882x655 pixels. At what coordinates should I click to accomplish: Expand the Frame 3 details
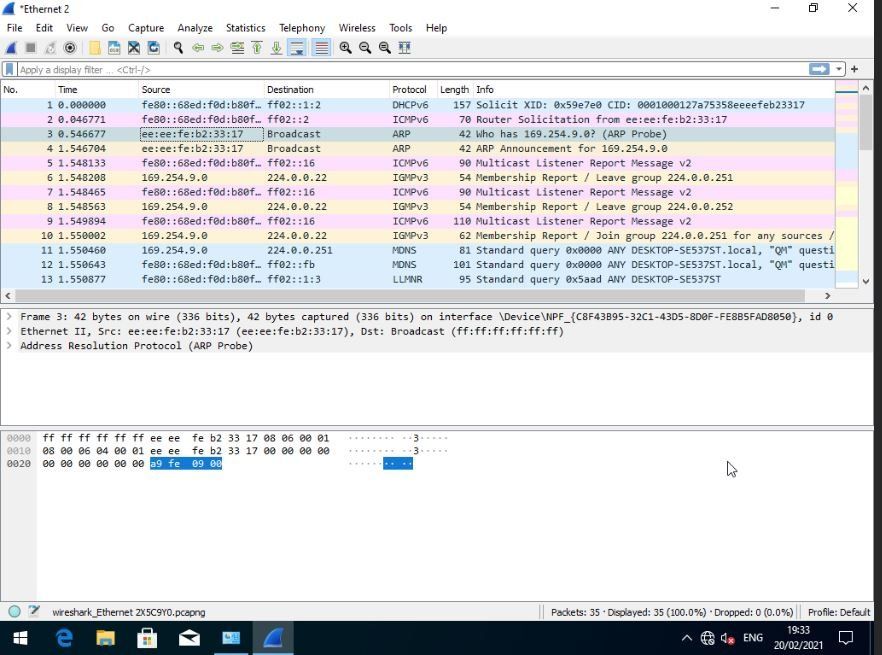coord(8,317)
